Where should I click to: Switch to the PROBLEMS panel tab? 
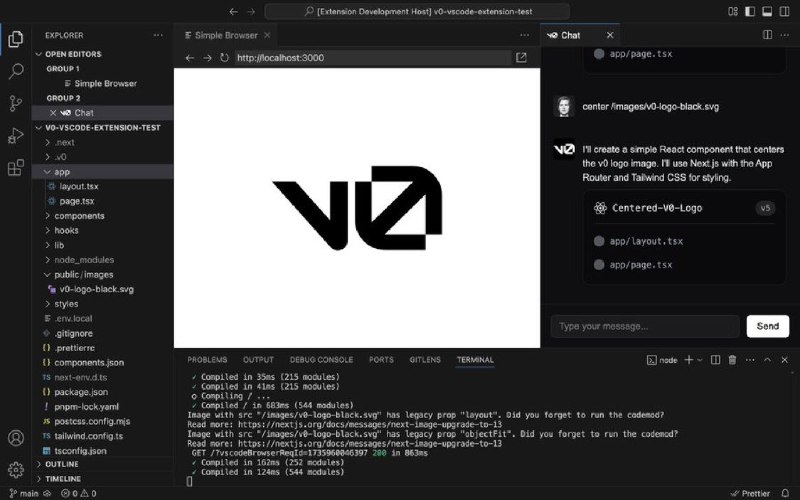point(207,360)
